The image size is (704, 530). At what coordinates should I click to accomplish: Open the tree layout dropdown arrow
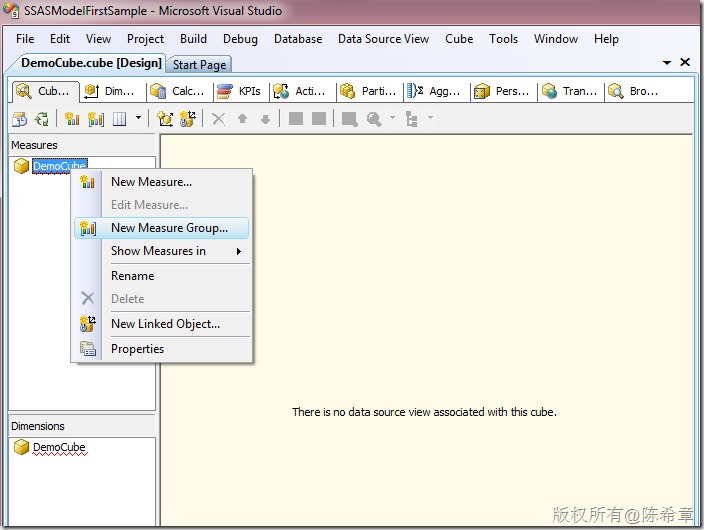(x=430, y=118)
